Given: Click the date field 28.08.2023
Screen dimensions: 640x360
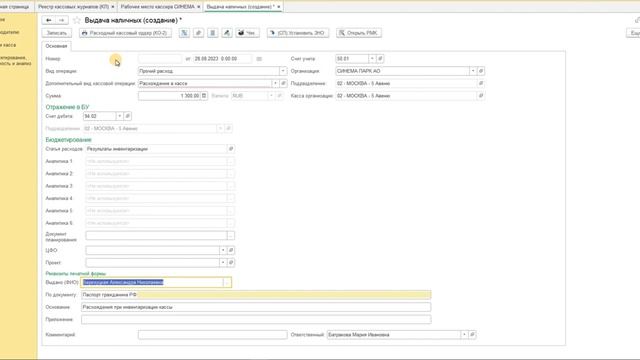Looking at the screenshot, I should coord(223,59).
